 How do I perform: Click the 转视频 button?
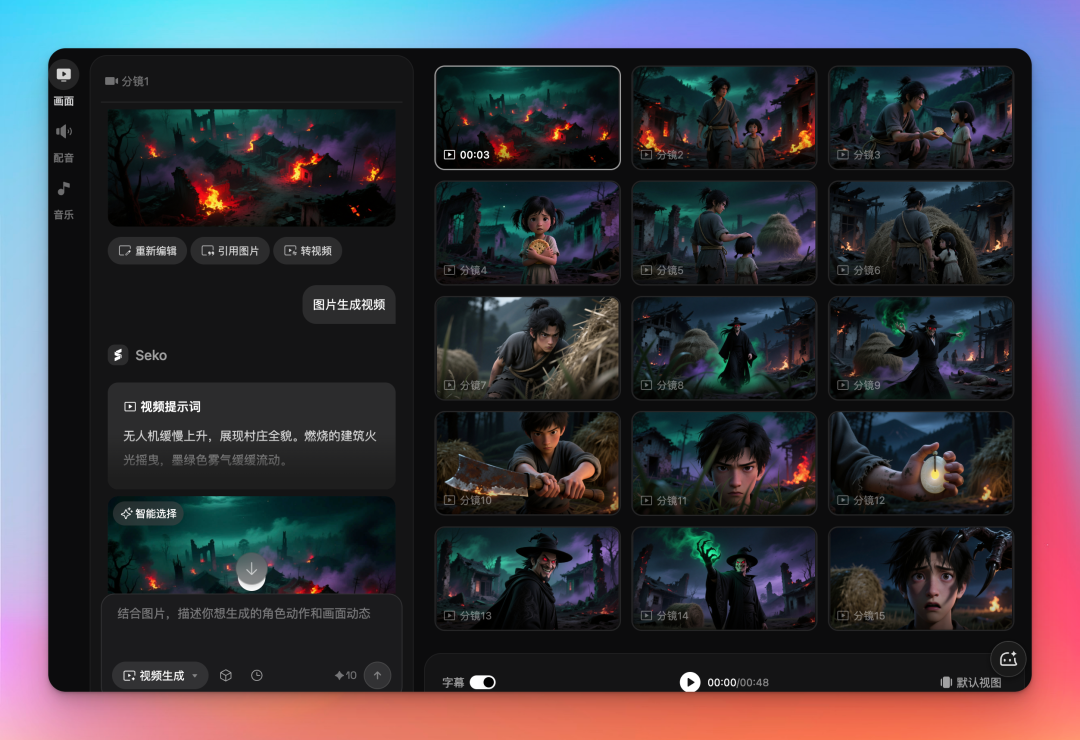(308, 251)
